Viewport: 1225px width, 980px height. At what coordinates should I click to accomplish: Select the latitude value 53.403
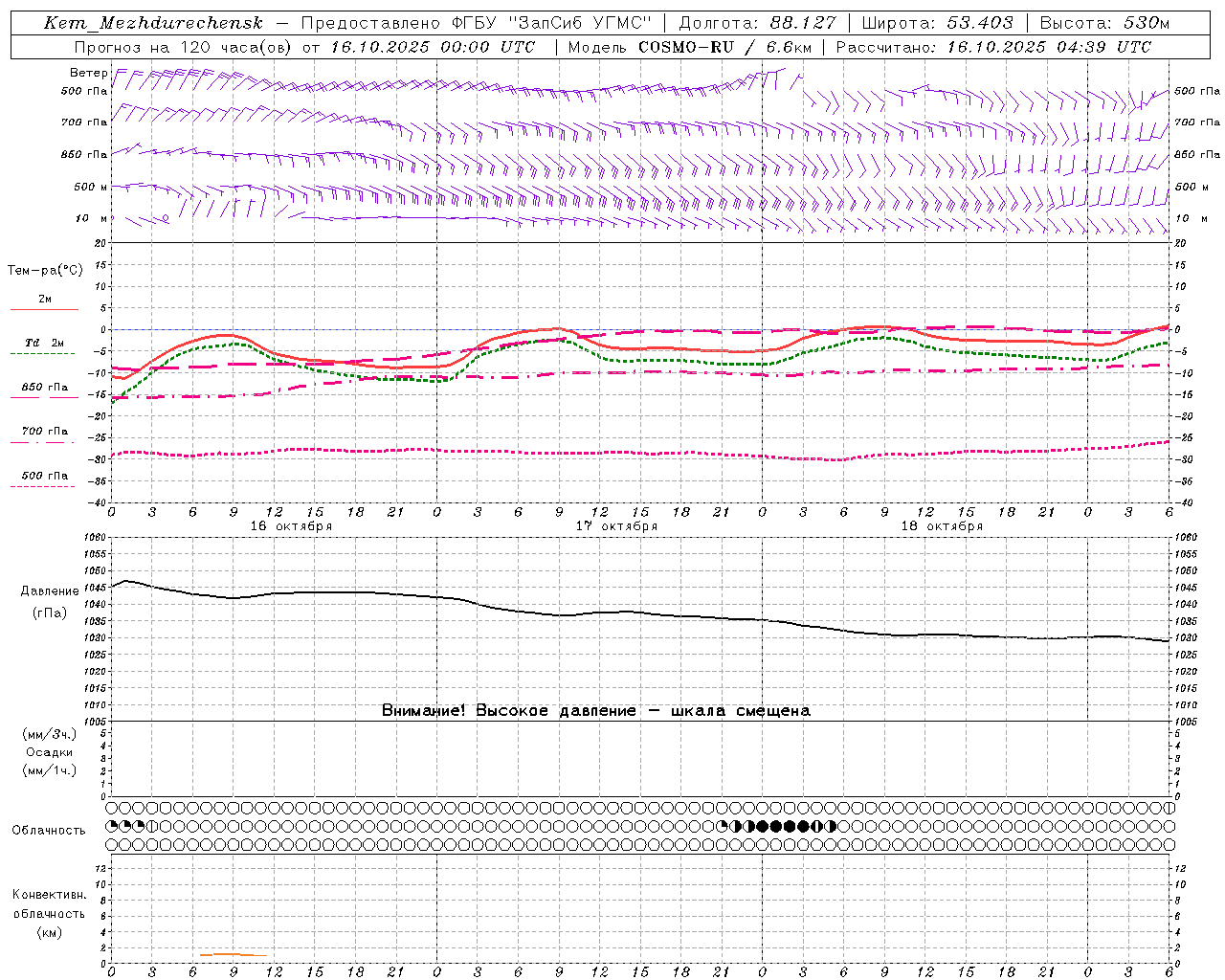click(979, 23)
